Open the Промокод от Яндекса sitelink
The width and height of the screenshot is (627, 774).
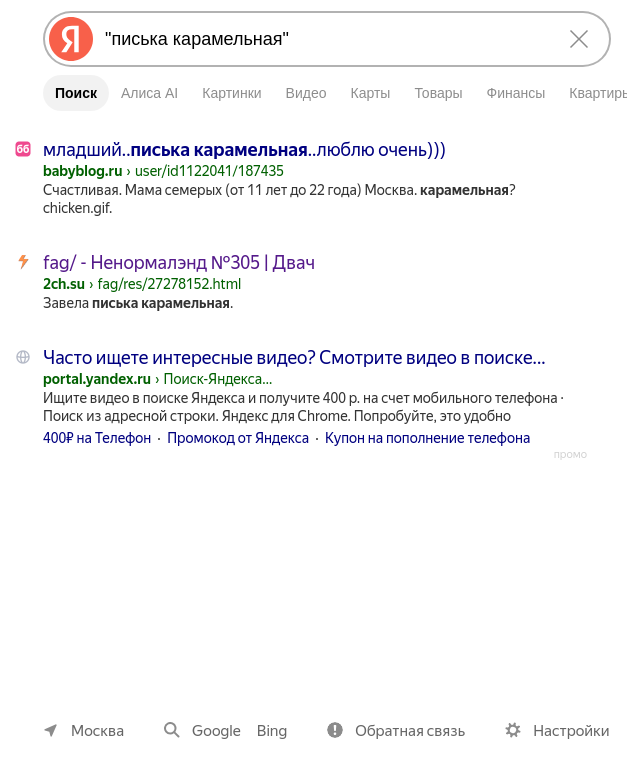238,438
